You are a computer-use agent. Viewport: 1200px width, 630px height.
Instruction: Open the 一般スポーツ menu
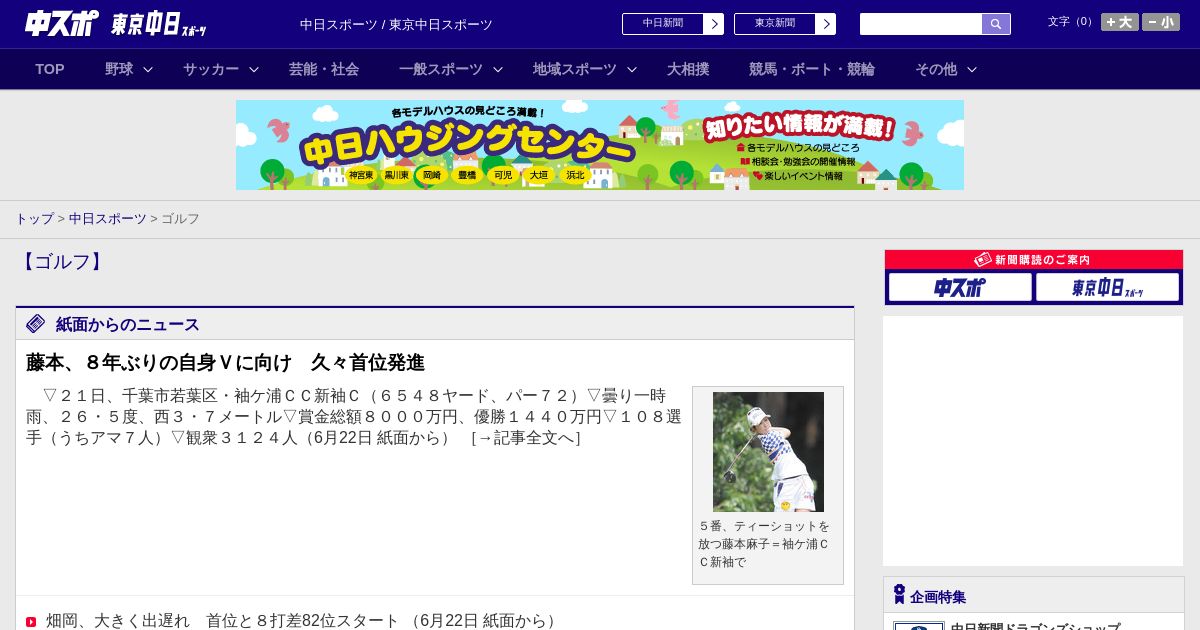tap(441, 69)
